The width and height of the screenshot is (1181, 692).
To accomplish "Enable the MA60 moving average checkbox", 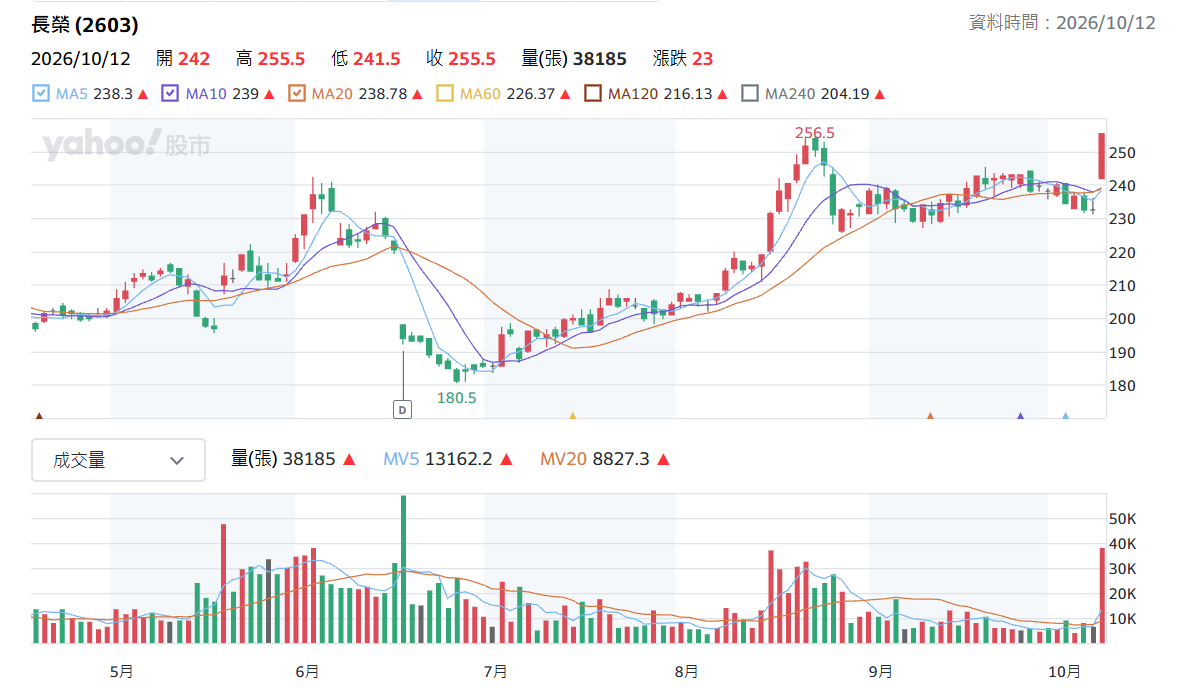I will tap(444, 93).
